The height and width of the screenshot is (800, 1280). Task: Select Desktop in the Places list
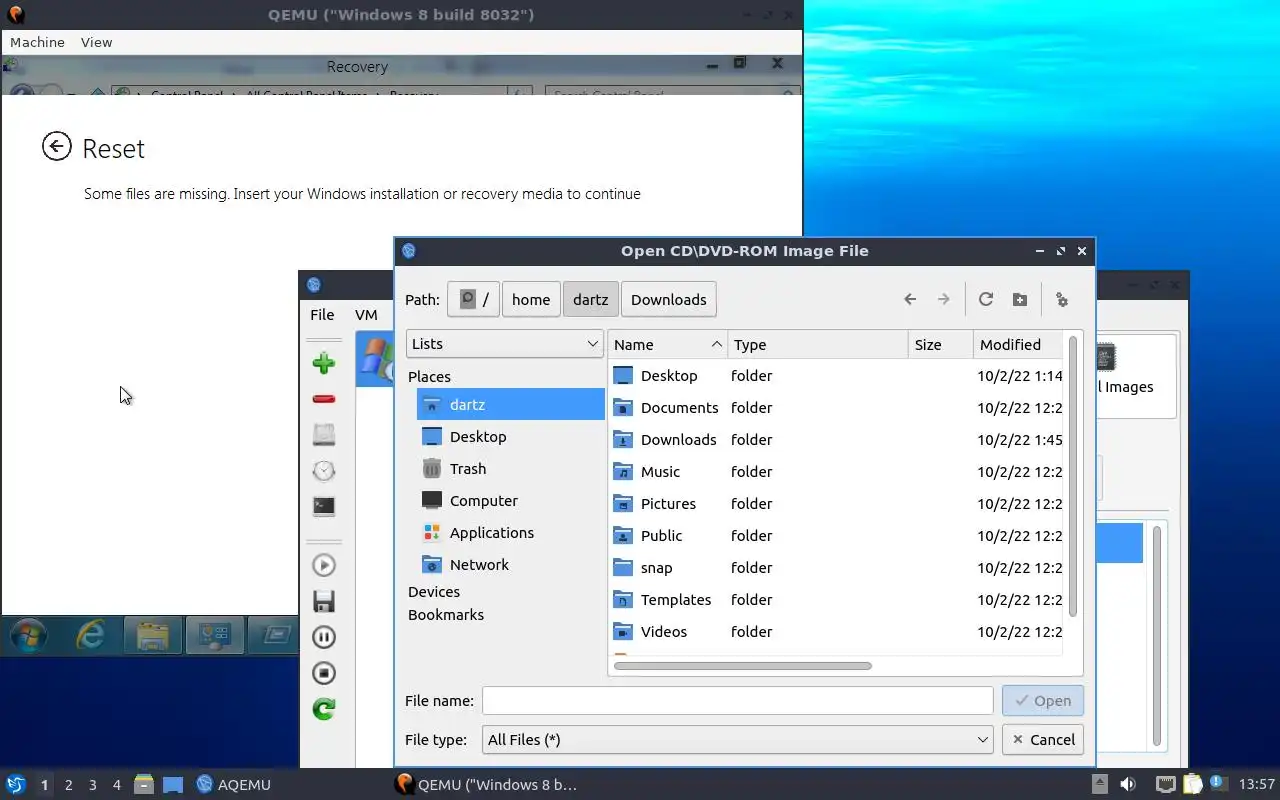coord(511,436)
